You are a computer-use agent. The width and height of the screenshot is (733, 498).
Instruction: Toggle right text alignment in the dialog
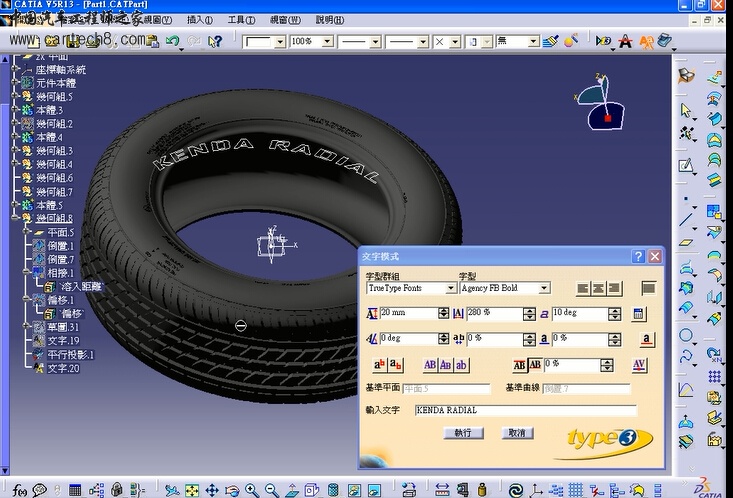point(614,289)
